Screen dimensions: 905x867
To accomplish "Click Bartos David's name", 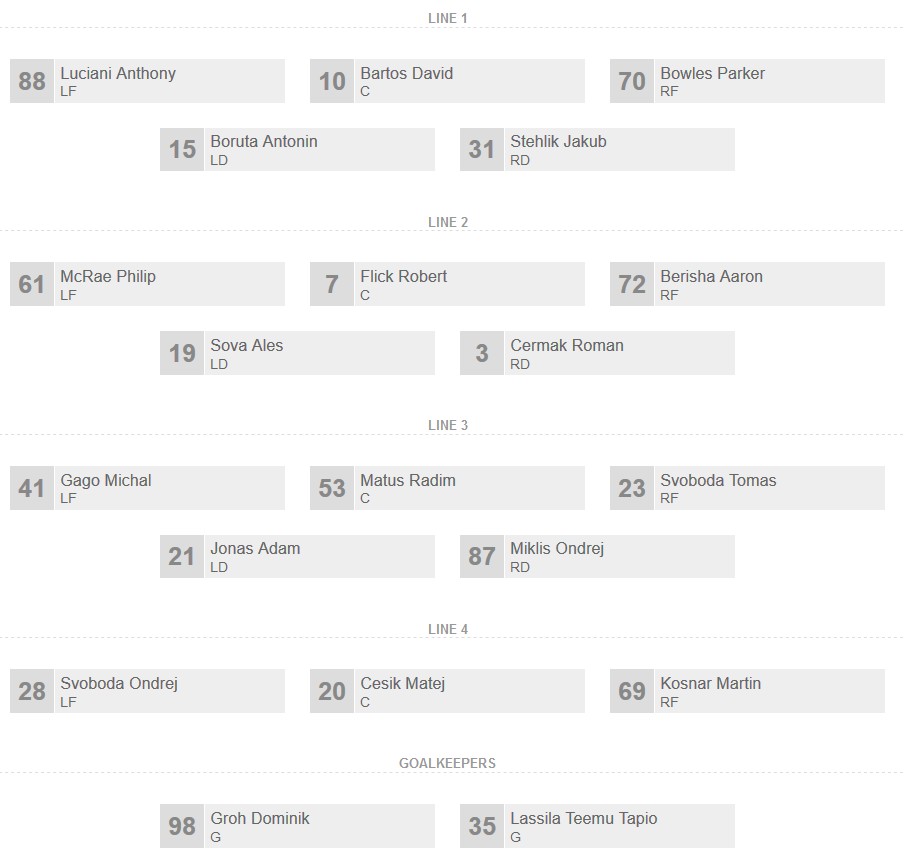I will click(x=406, y=74).
